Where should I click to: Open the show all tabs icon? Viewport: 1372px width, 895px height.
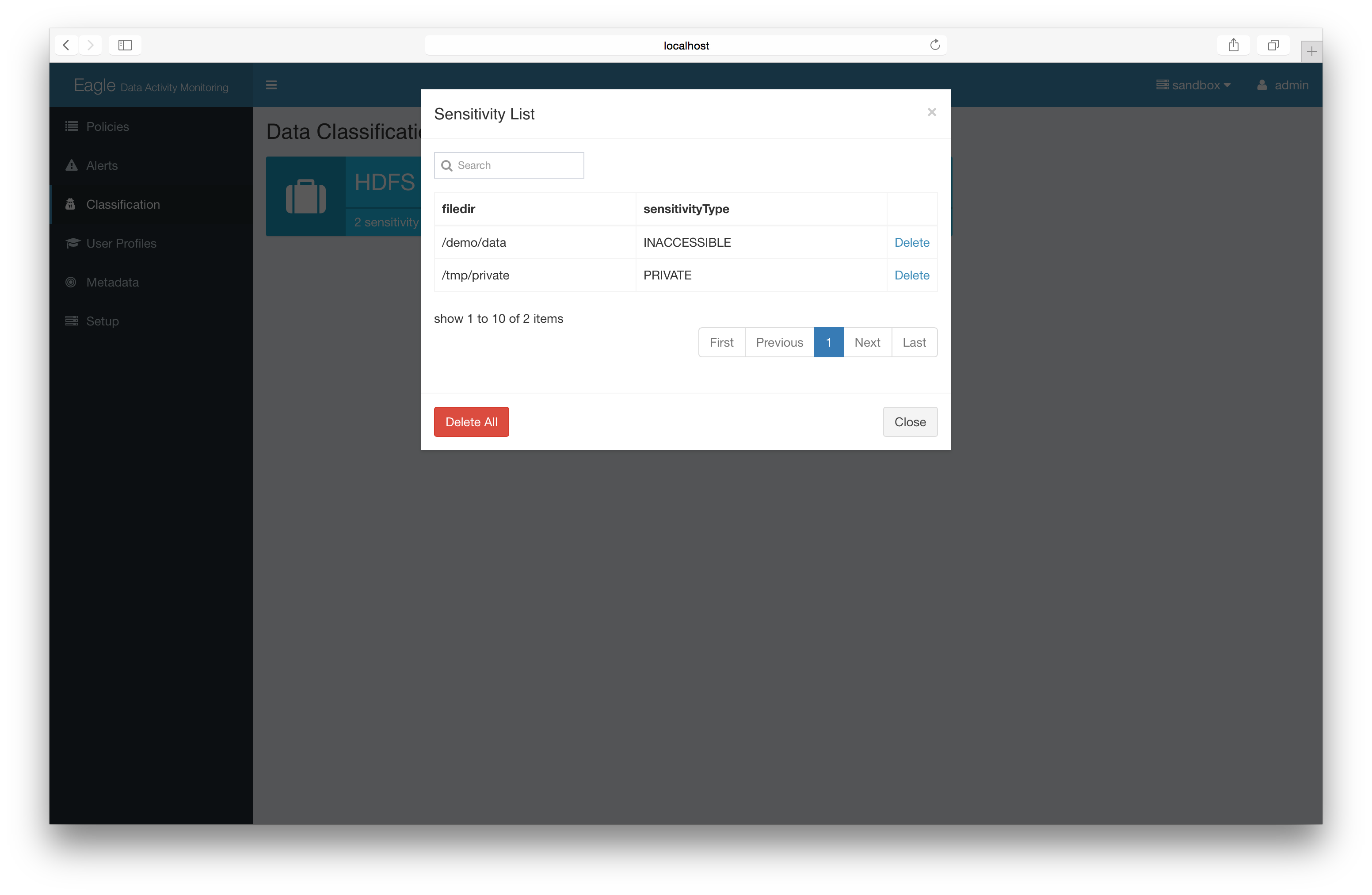tap(1273, 45)
